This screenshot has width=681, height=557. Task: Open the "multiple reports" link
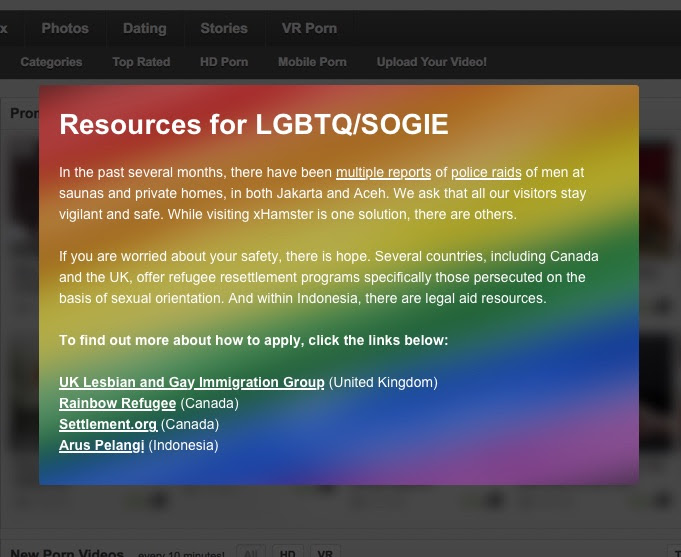pos(383,172)
